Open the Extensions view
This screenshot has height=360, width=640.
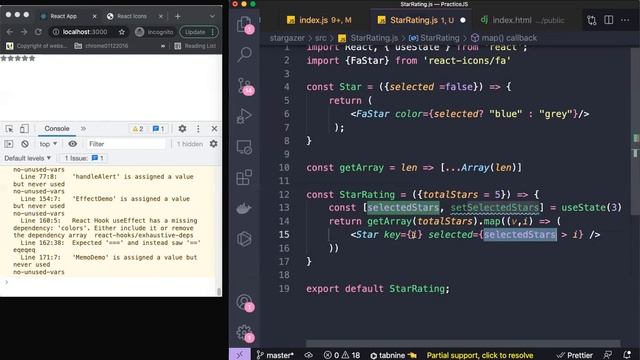(244, 178)
